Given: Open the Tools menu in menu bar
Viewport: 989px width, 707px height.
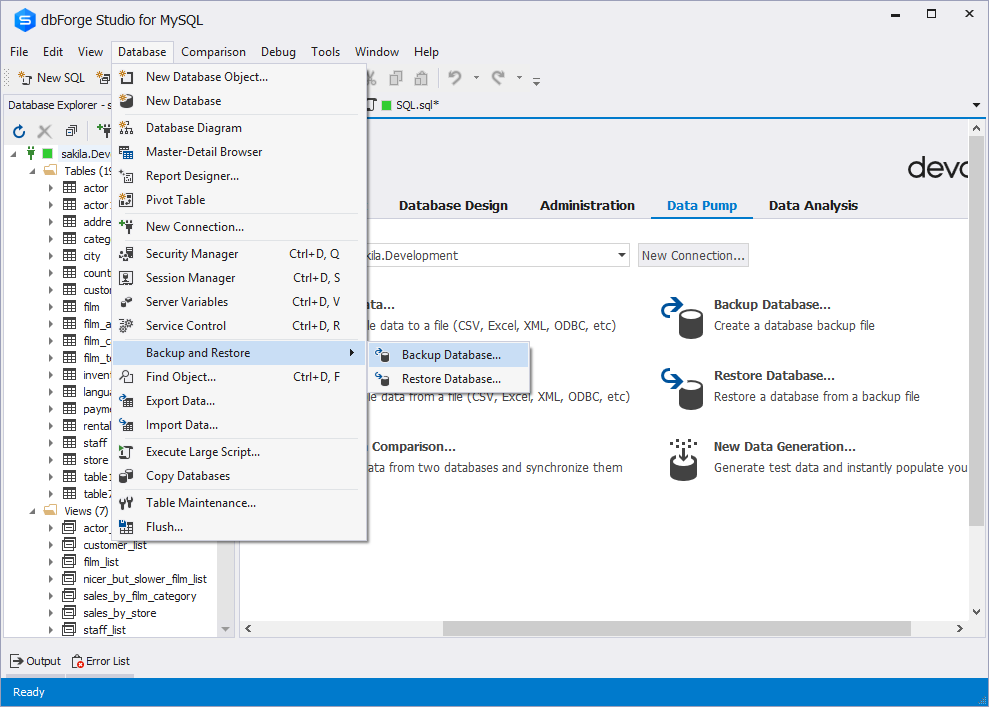Looking at the screenshot, I should [x=325, y=52].
